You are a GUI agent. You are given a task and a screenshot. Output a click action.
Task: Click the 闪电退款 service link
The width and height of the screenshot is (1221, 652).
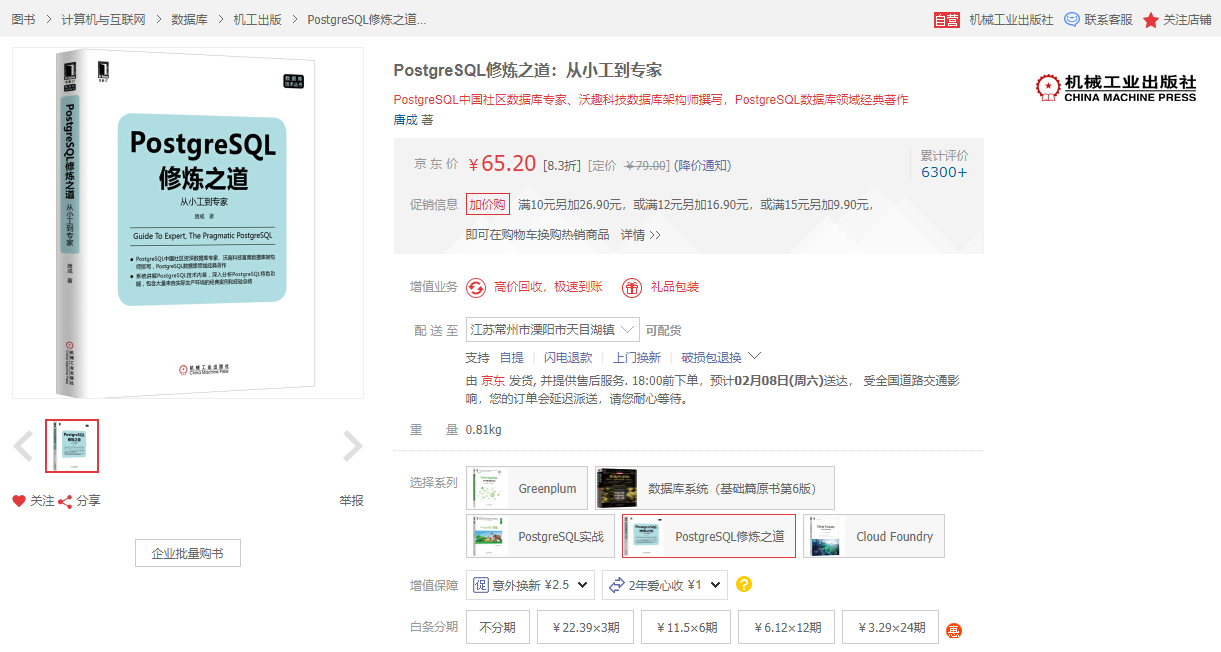(568, 357)
